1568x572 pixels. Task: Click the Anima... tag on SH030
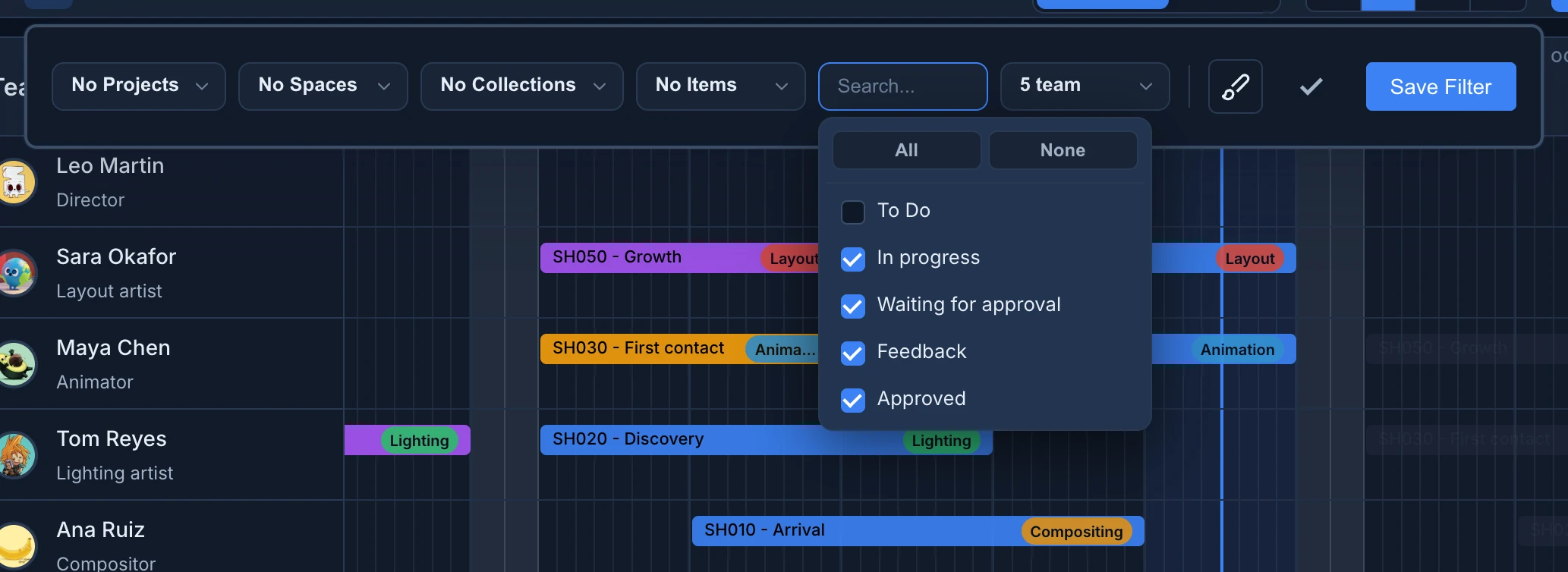coord(783,350)
